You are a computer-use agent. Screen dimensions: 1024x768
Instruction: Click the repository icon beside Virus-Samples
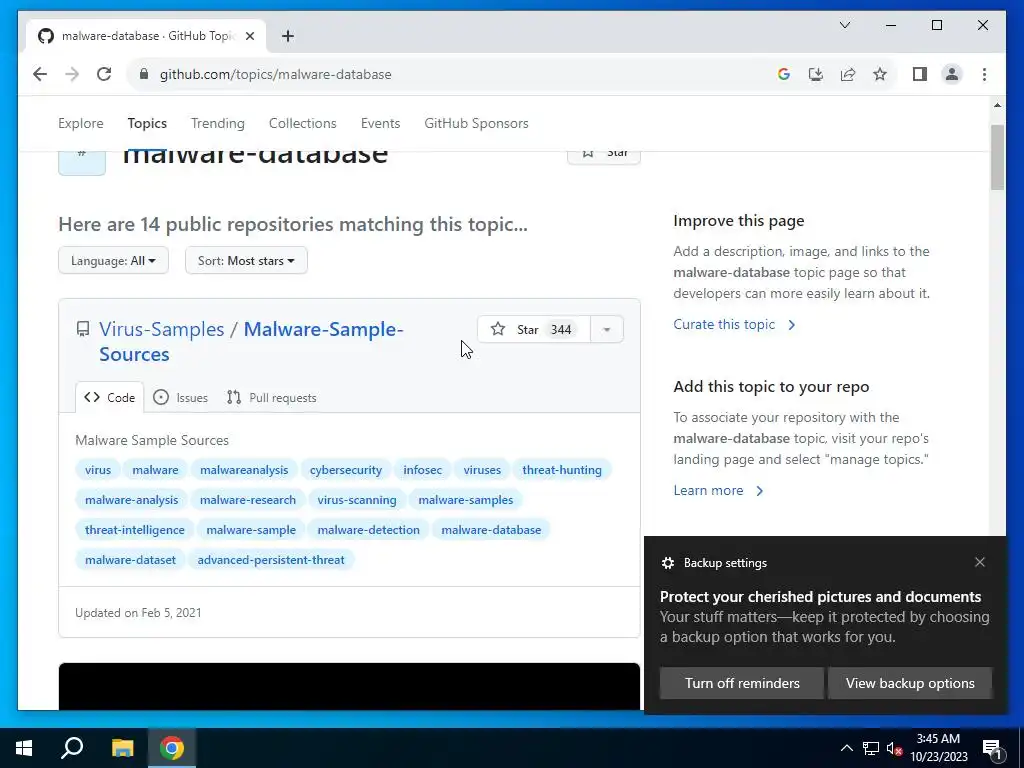click(82, 328)
